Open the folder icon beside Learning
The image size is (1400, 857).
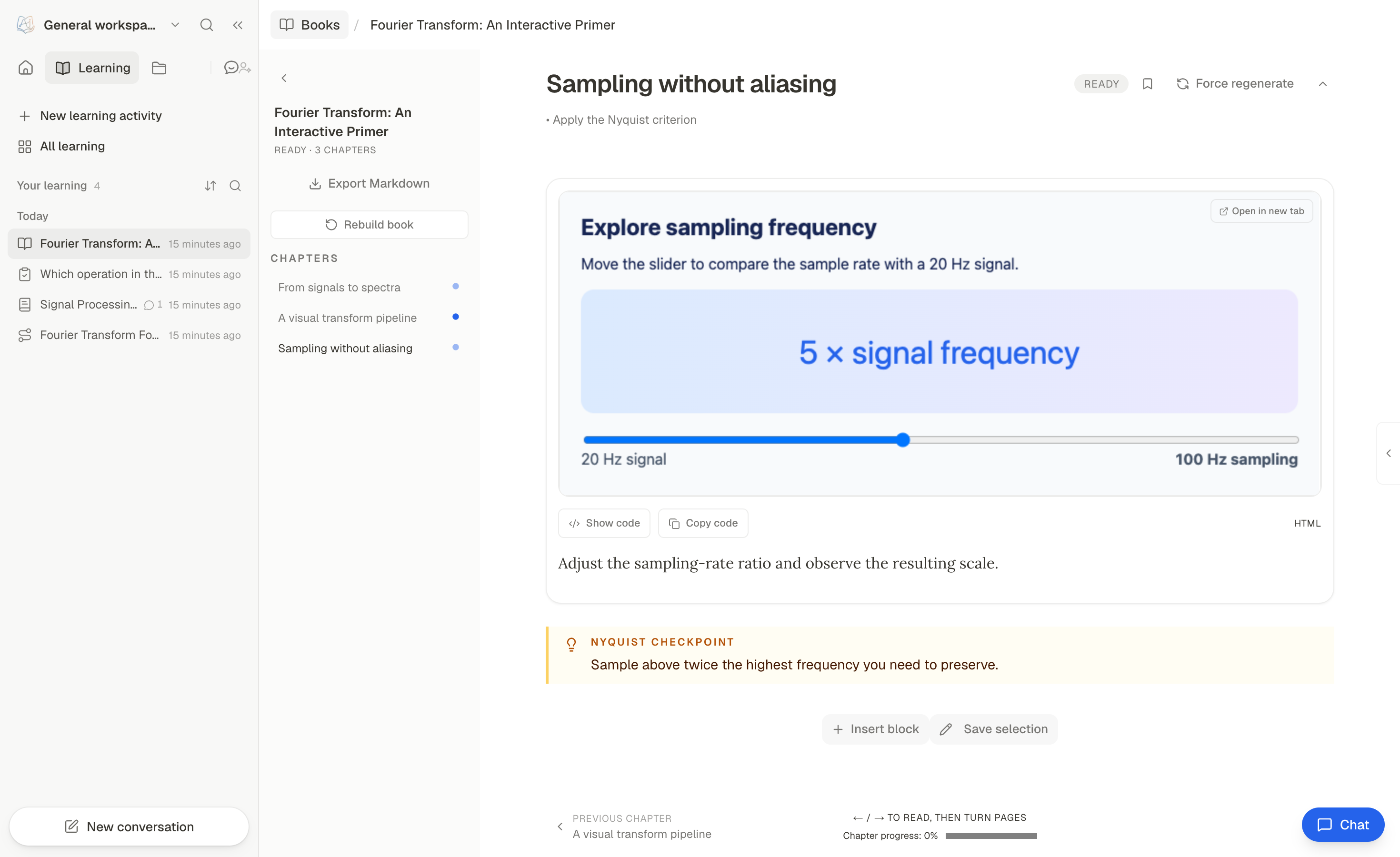(x=159, y=68)
